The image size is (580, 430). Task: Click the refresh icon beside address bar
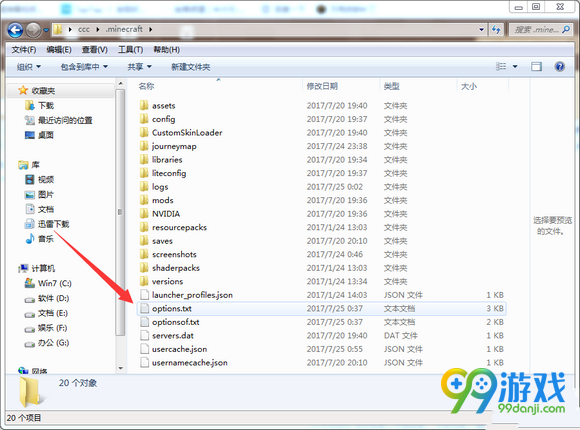[x=496, y=30]
